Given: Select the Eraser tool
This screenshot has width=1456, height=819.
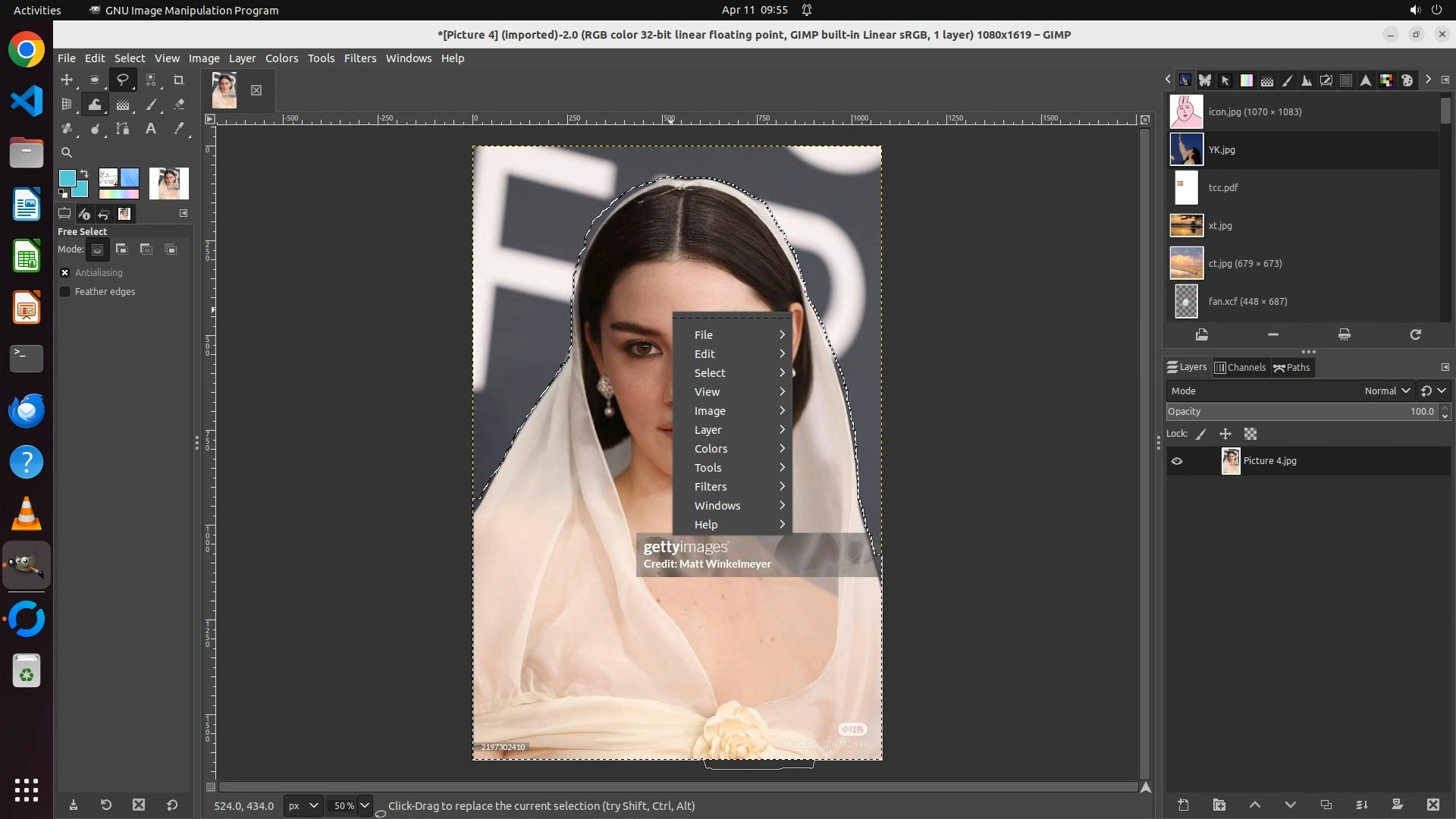Looking at the screenshot, I should click(x=179, y=105).
